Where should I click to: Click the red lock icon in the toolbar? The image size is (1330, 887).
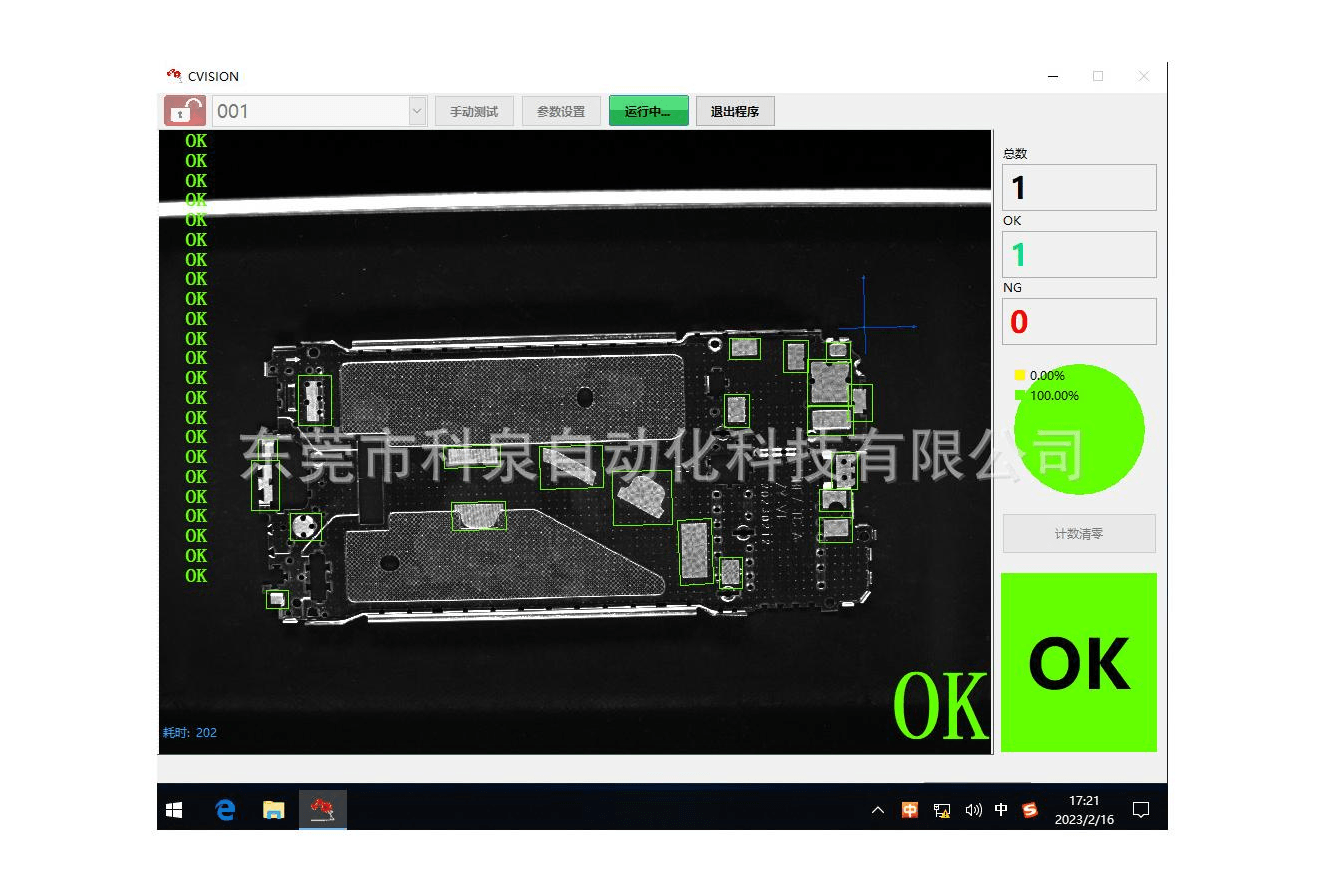coord(185,110)
